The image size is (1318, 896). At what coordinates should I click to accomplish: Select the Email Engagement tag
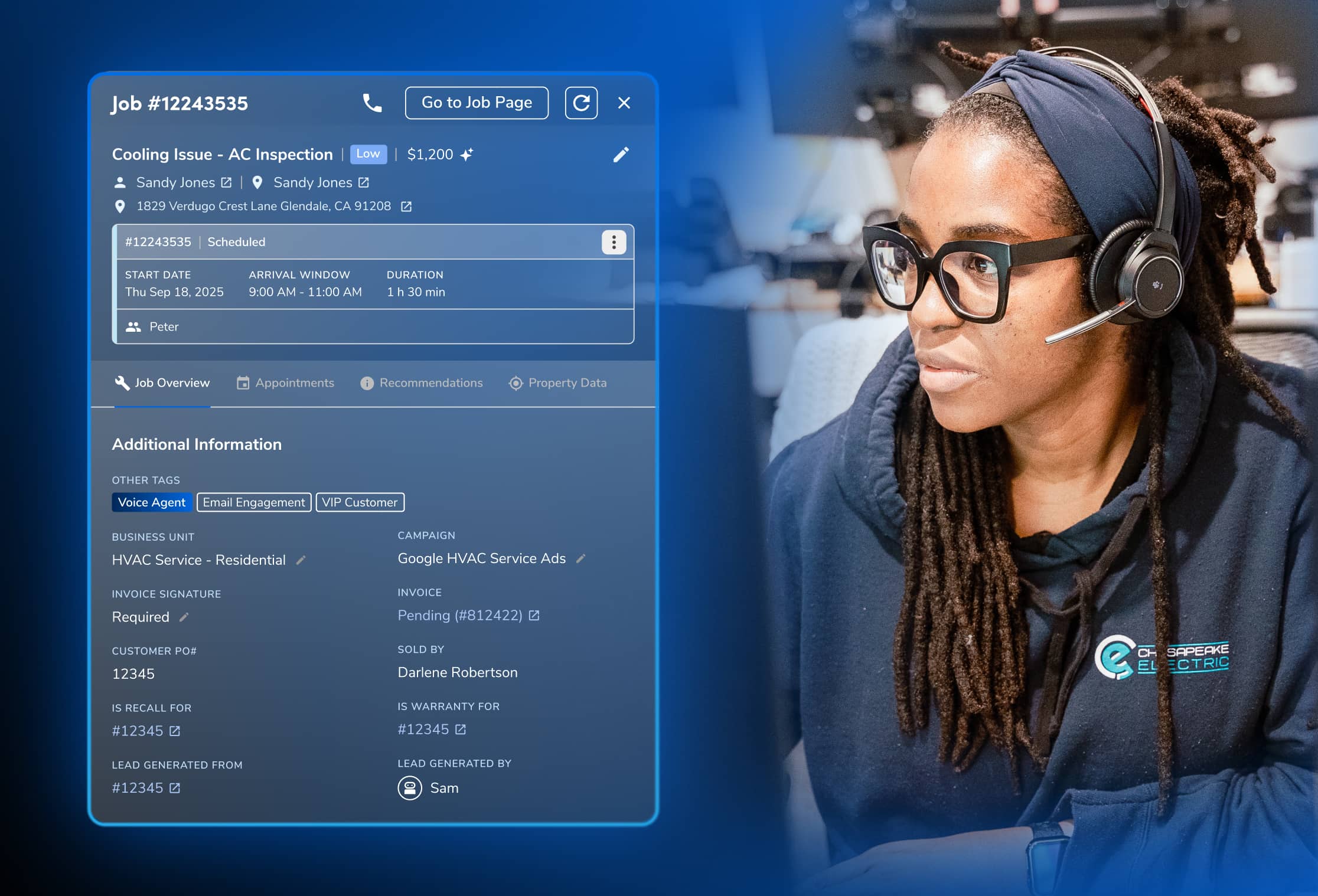[x=254, y=502]
